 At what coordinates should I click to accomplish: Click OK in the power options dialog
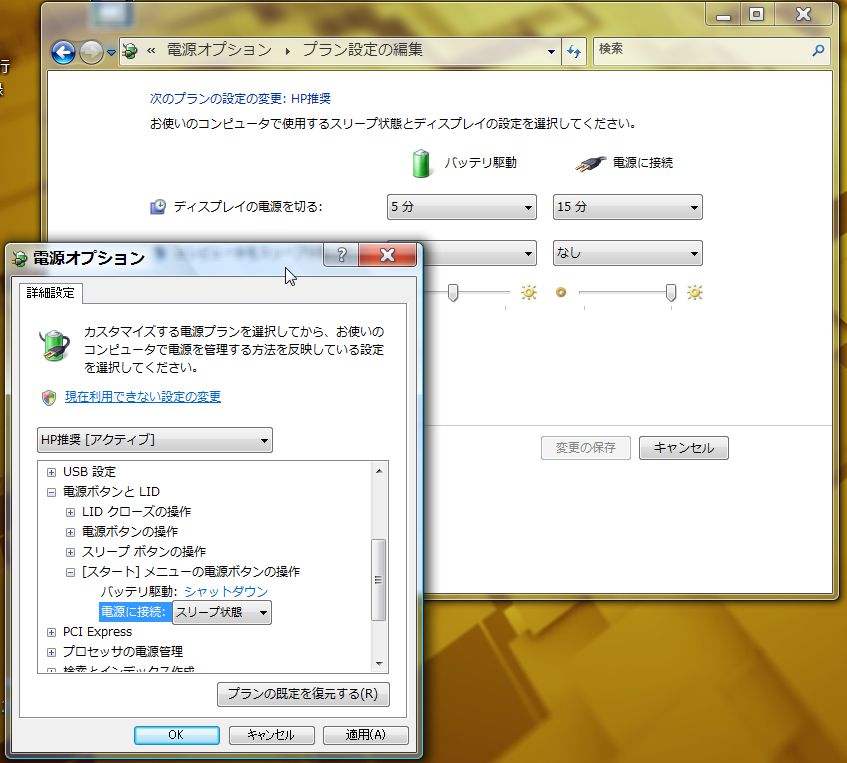tap(177, 735)
